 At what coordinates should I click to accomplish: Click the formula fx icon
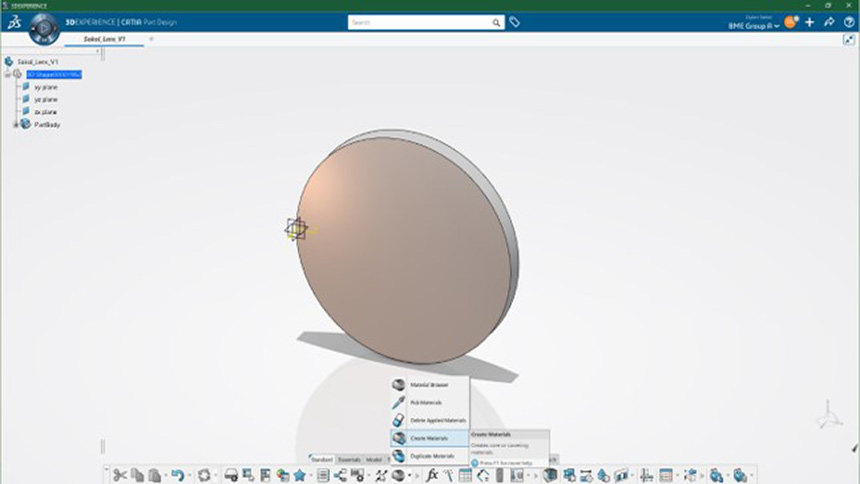tap(432, 475)
